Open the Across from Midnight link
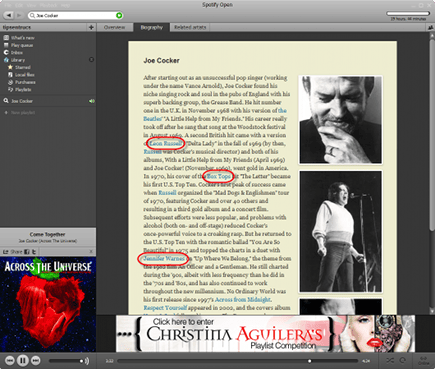Viewport: 435px width, 369px height. coord(242,300)
